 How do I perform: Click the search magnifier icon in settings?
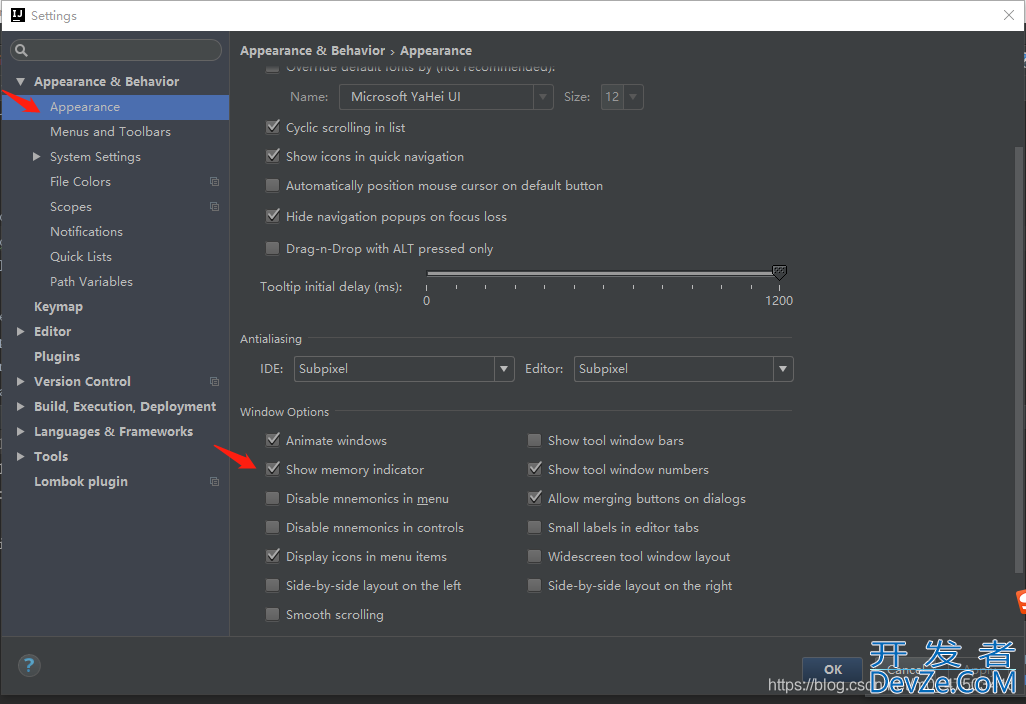pyautogui.click(x=21, y=50)
